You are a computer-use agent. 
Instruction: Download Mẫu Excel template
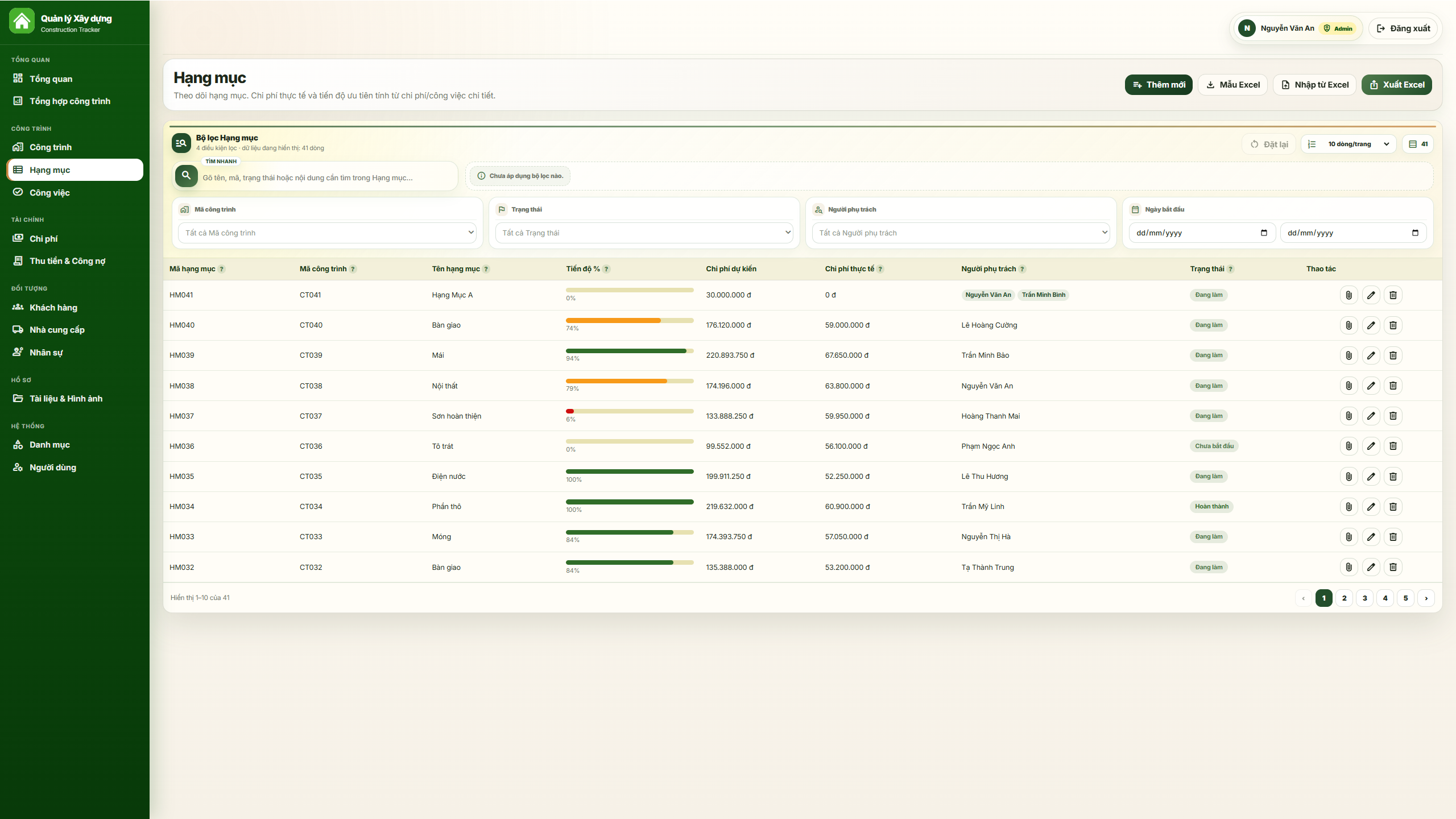point(1232,85)
